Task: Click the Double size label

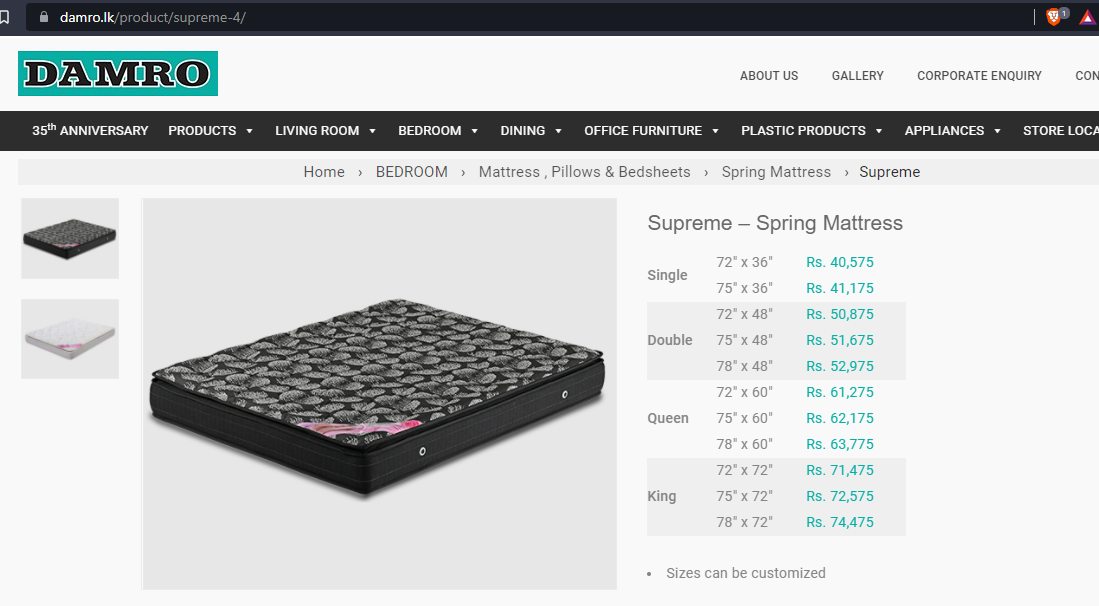Action: click(669, 340)
